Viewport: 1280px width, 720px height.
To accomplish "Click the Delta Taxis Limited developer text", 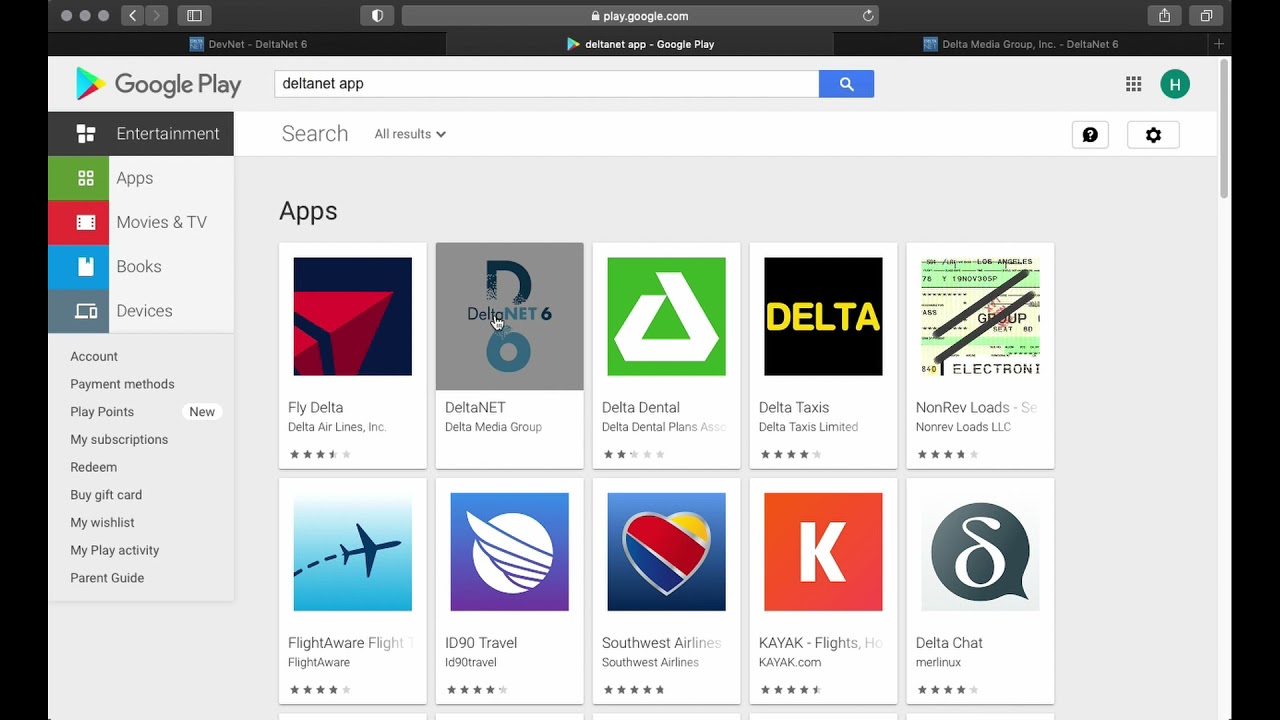I will pyautogui.click(x=808, y=427).
